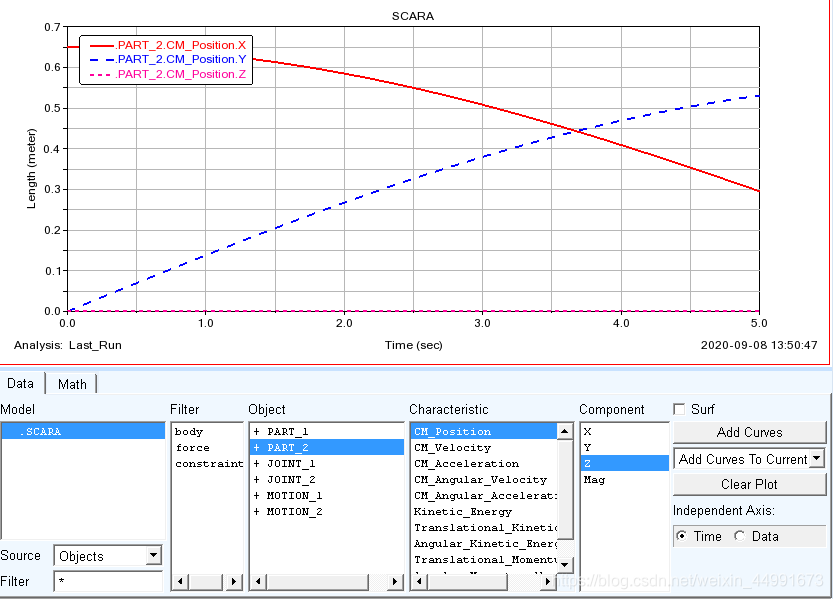Select the .SCARA model entry
This screenshot has height=599, width=833.
click(x=82, y=432)
